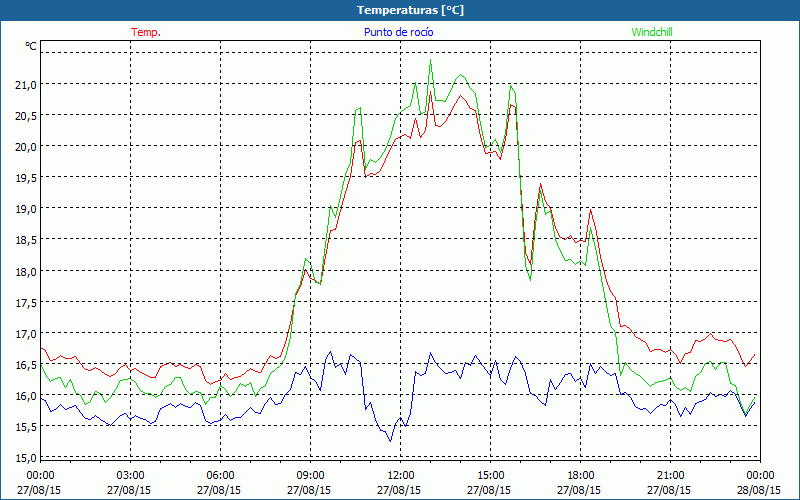Click the 20,5 y-axis value
The height and width of the screenshot is (500, 800).
[26, 116]
